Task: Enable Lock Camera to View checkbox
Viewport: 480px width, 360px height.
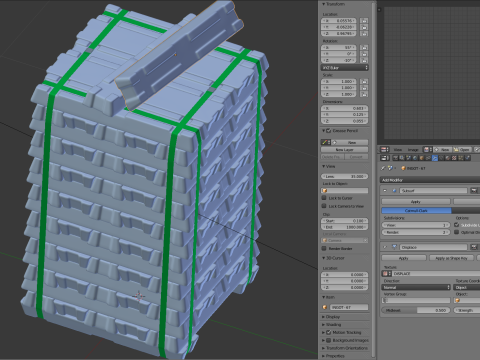Action: point(324,206)
